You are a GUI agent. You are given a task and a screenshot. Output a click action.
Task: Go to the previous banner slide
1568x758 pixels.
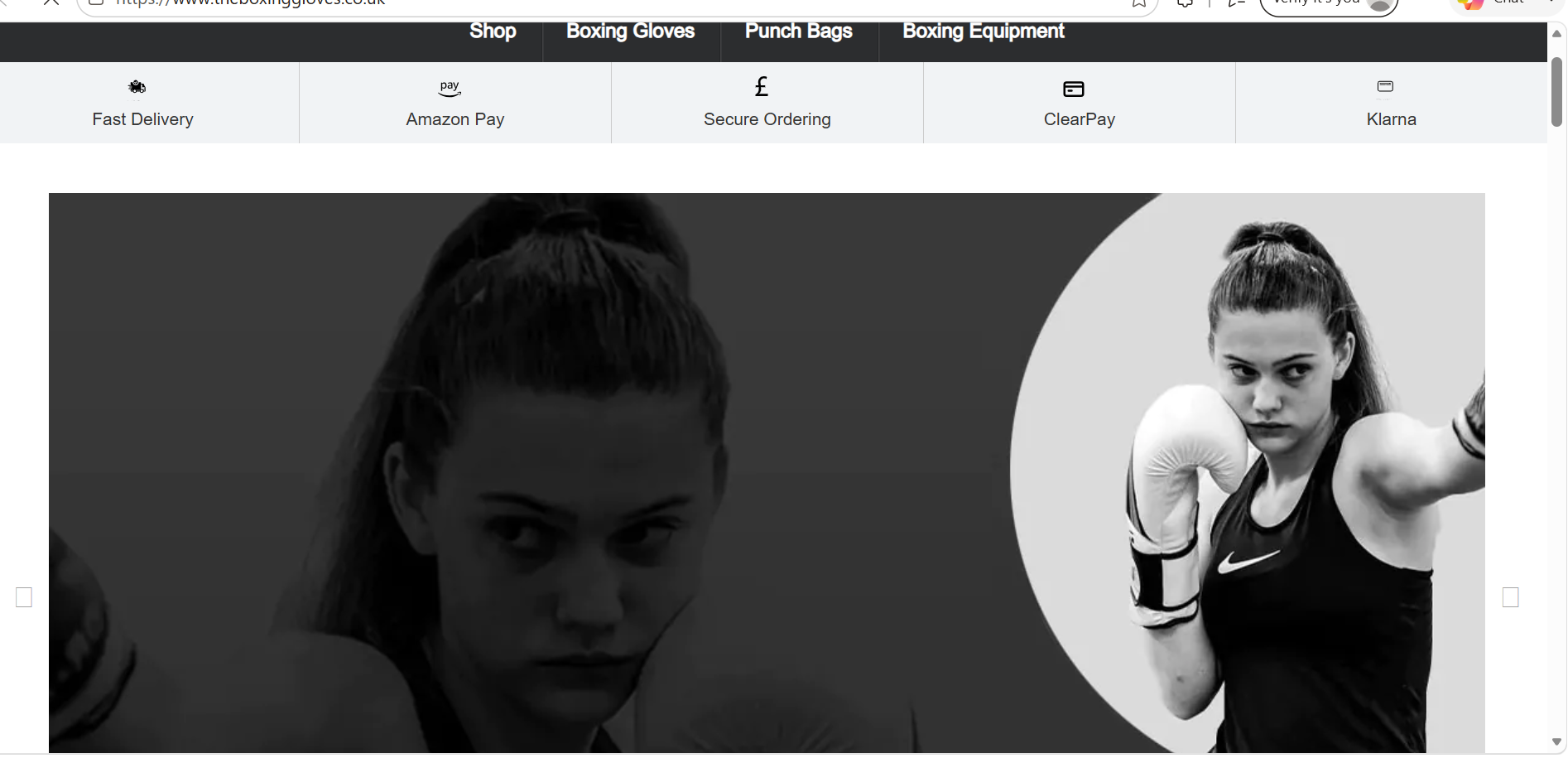tap(24, 597)
